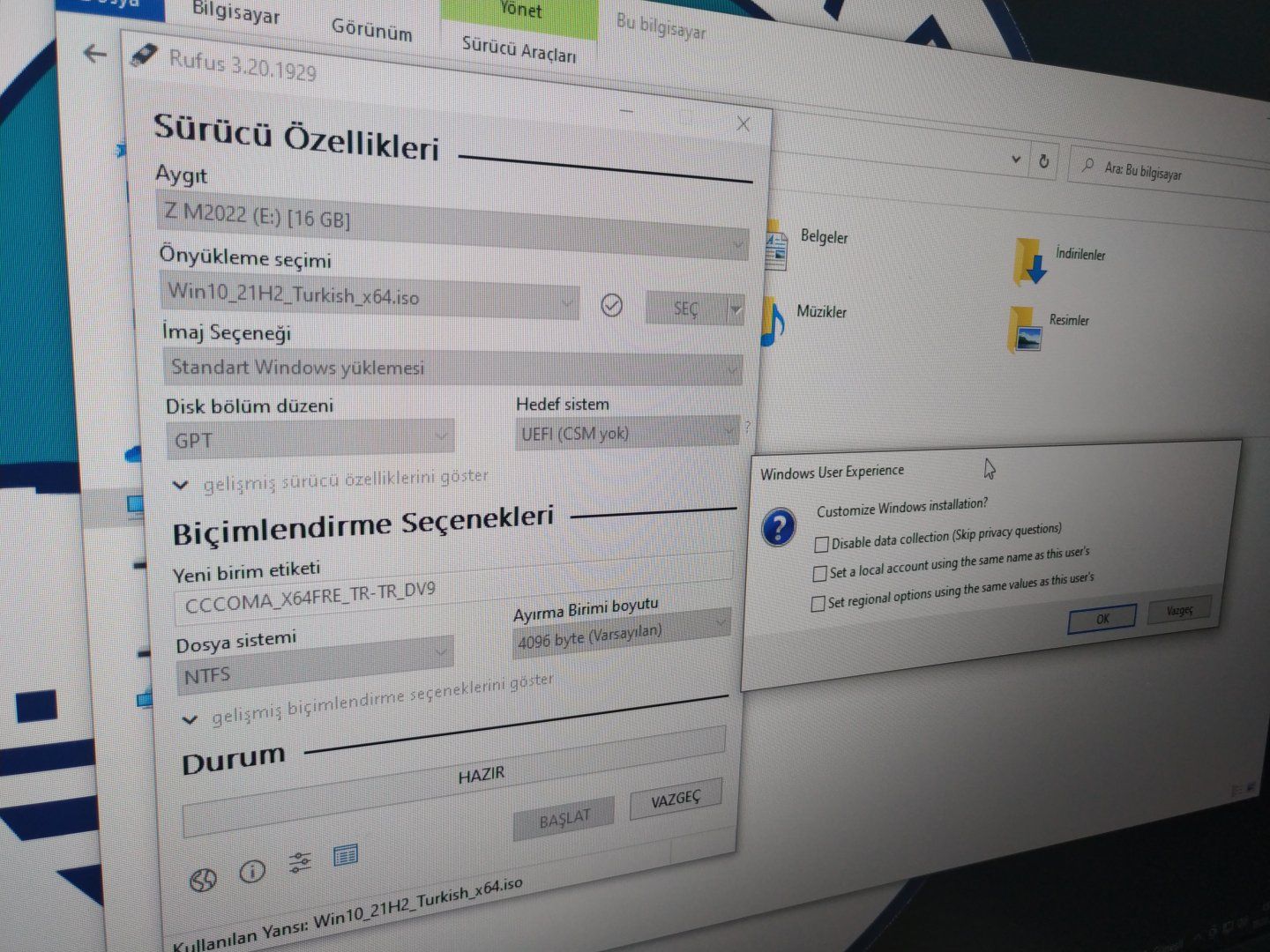Screen dimensions: 1270x952
Task: Open Explorer address bar history chevron
Action: click(x=1016, y=160)
